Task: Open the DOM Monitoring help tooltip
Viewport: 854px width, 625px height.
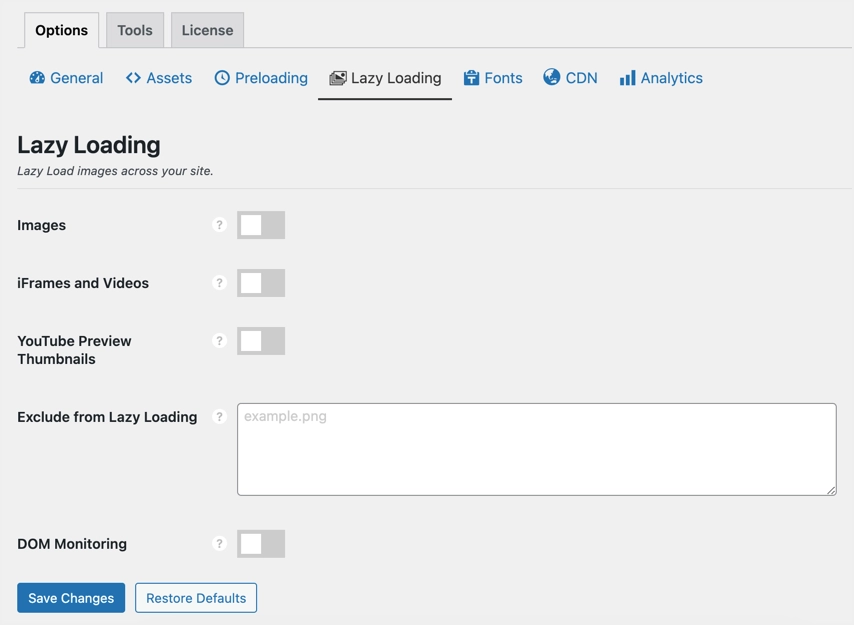Action: pos(219,544)
